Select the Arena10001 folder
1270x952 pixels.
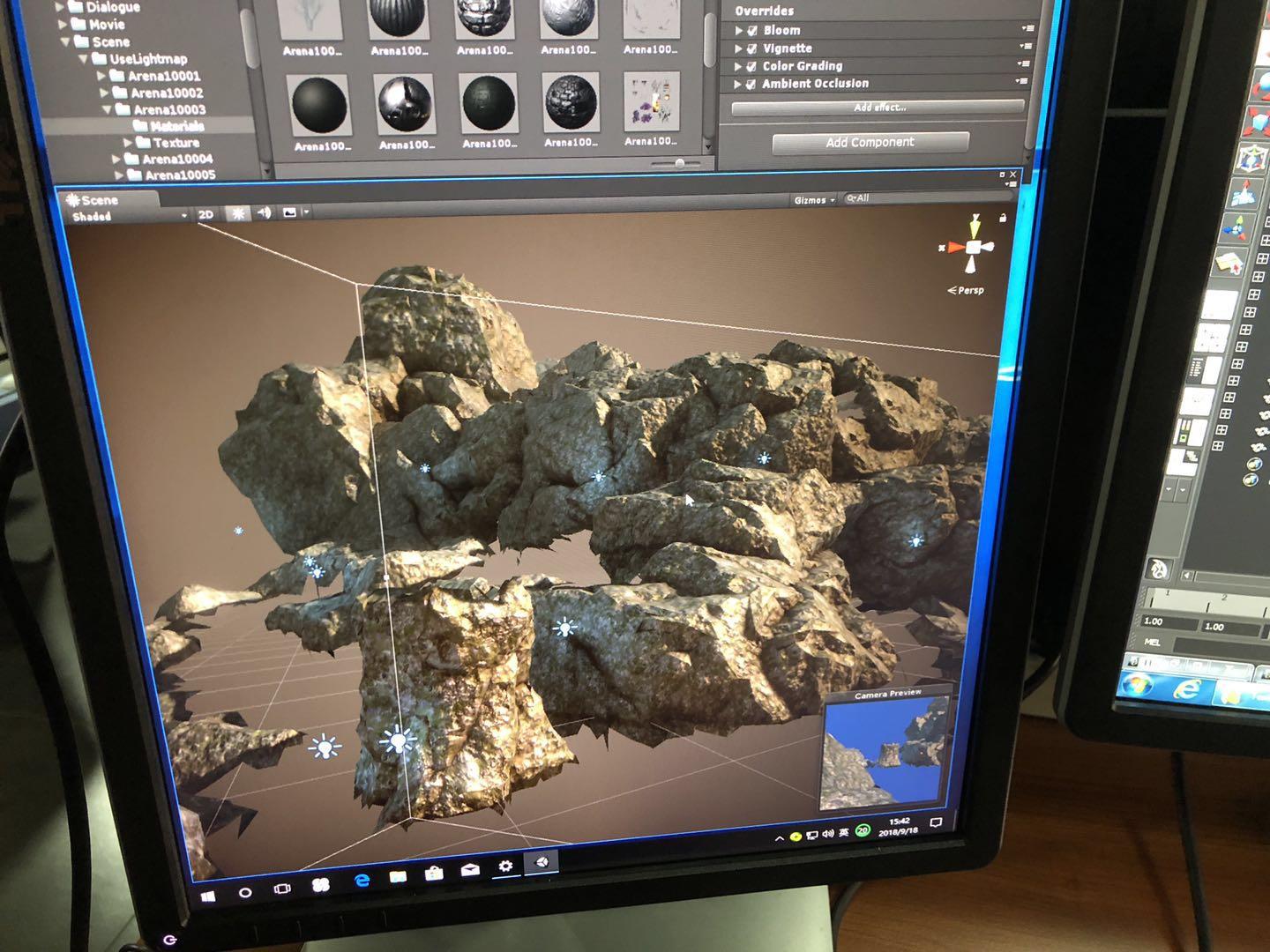tap(155, 76)
